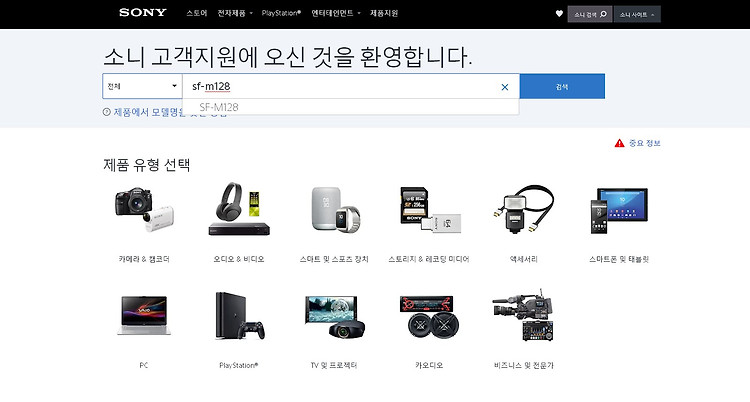Screen dimensions: 750x402
Task: Open the 오디오 & 비디오 label
Action: click(239, 259)
